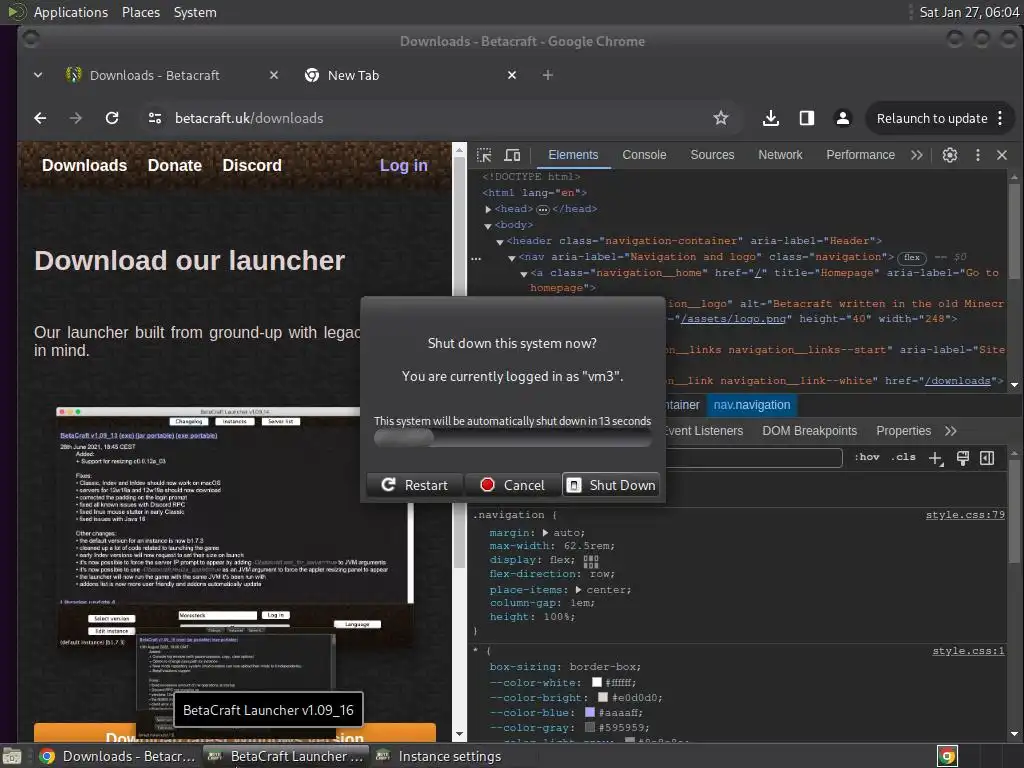Screen dimensions: 1024x768
Task: Add a new style rule plus icon
Action: (x=936, y=458)
